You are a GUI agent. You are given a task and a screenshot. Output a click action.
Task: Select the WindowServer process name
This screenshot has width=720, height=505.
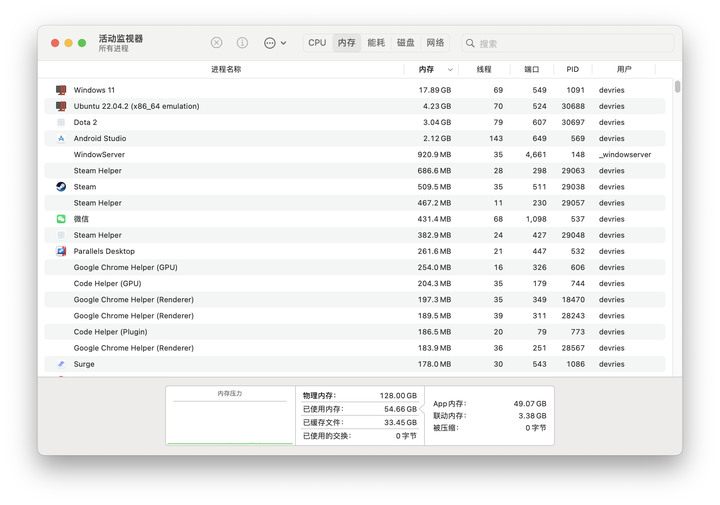[99, 154]
